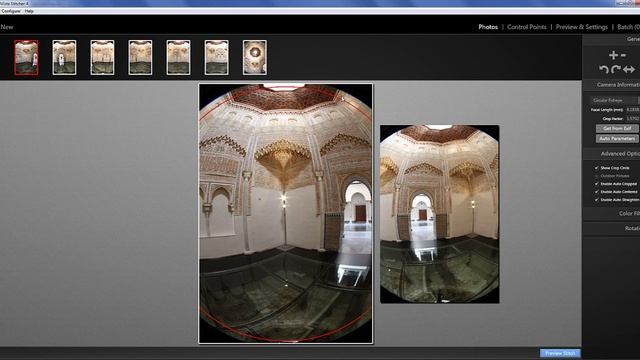The image size is (640, 360).
Task: Select the sixth photo thumbnail
Action: click(x=217, y=58)
